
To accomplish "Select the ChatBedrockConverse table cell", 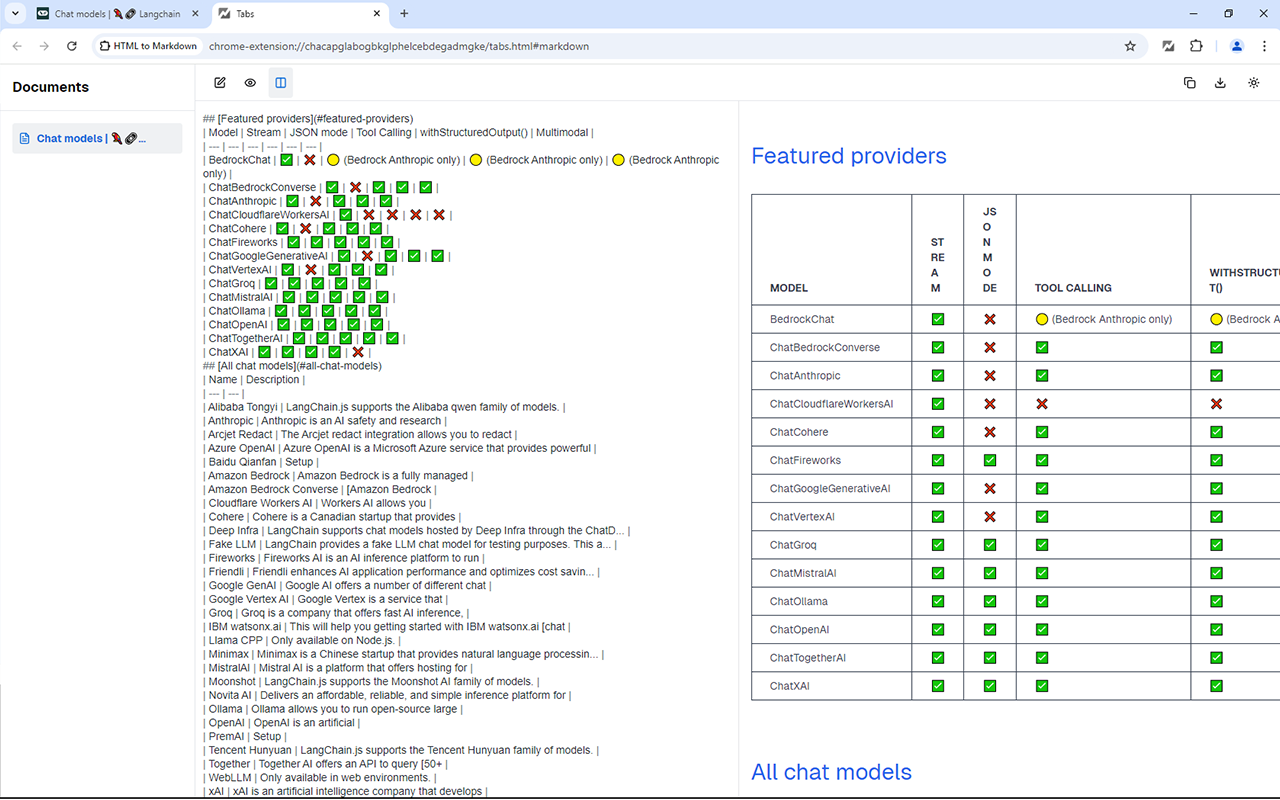I will click(x=832, y=347).
